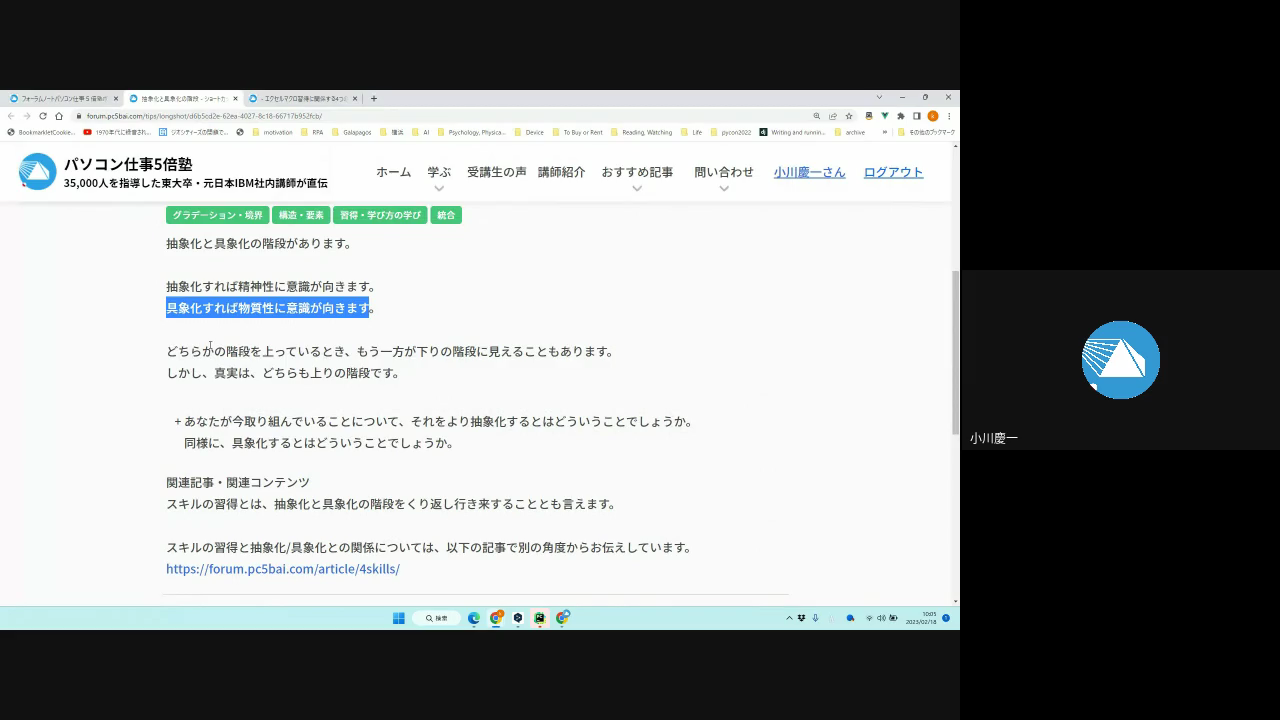
Task: Open the Windows Start menu
Action: click(x=398, y=618)
